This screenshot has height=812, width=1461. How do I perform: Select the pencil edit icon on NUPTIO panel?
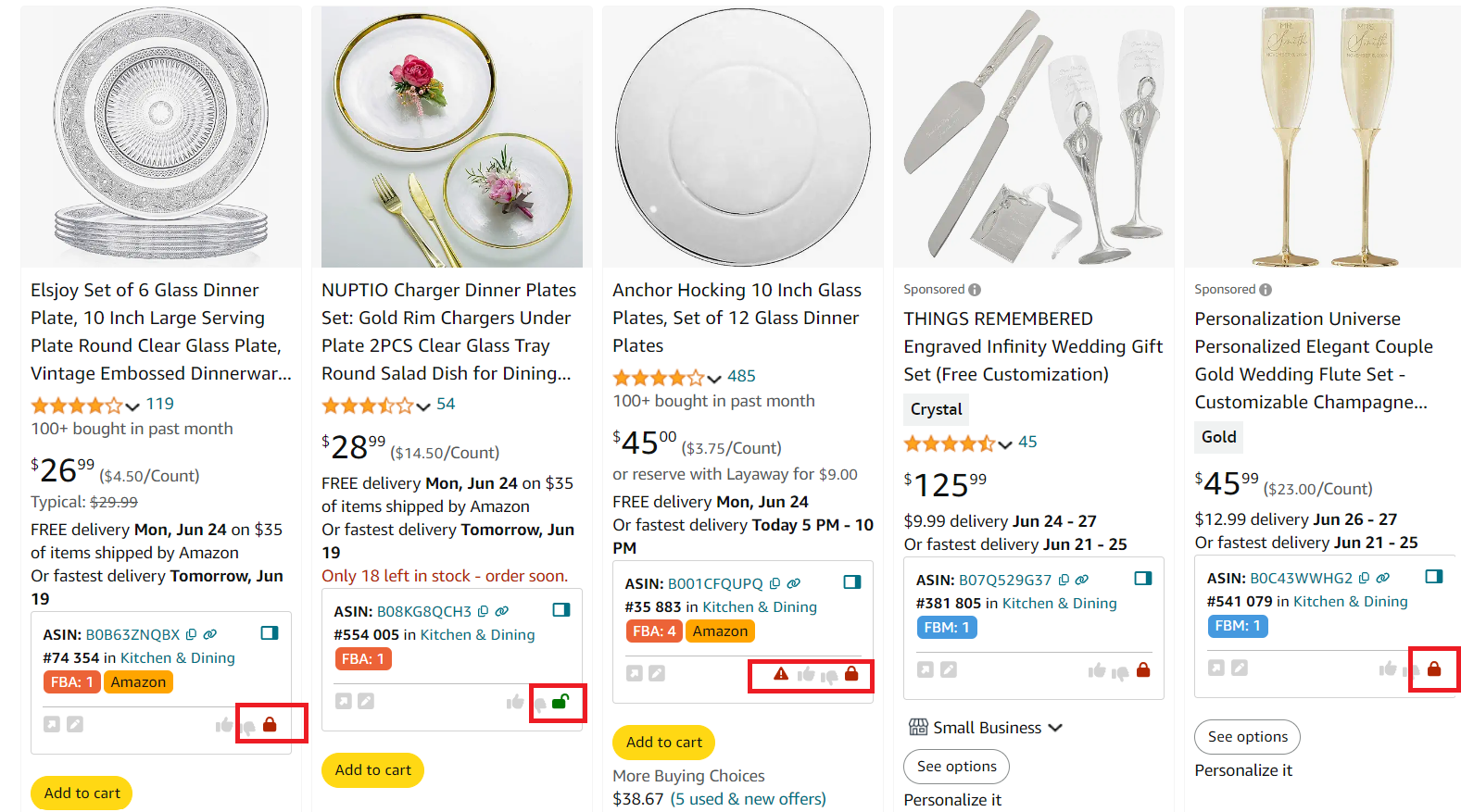(365, 701)
